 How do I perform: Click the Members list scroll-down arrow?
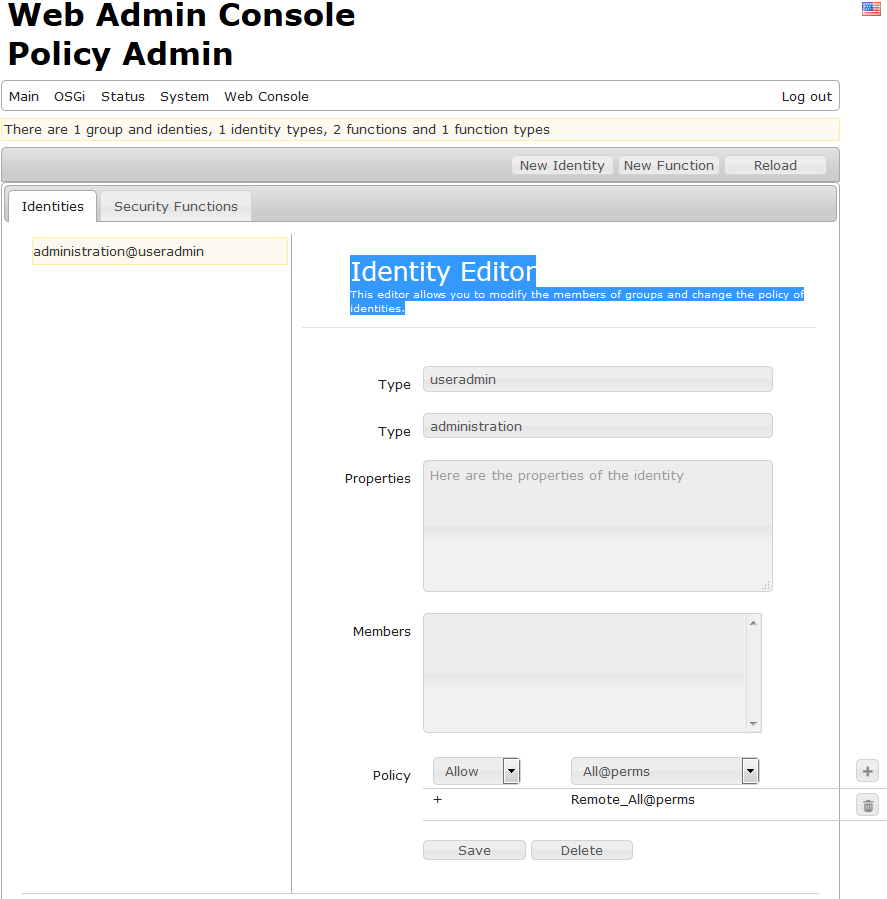tap(753, 723)
